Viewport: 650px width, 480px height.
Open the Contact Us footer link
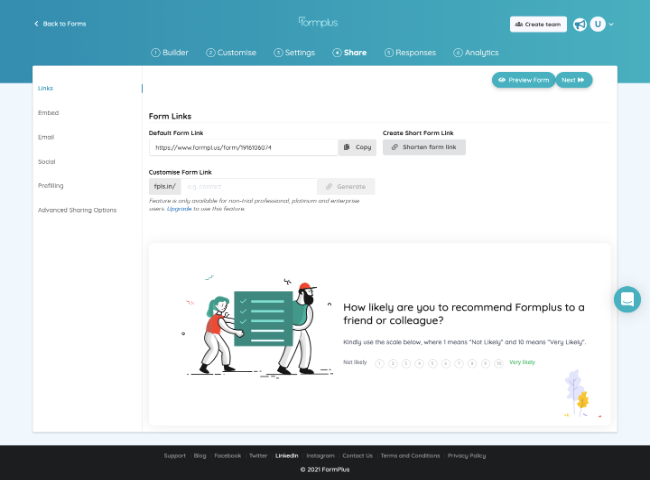(358, 456)
